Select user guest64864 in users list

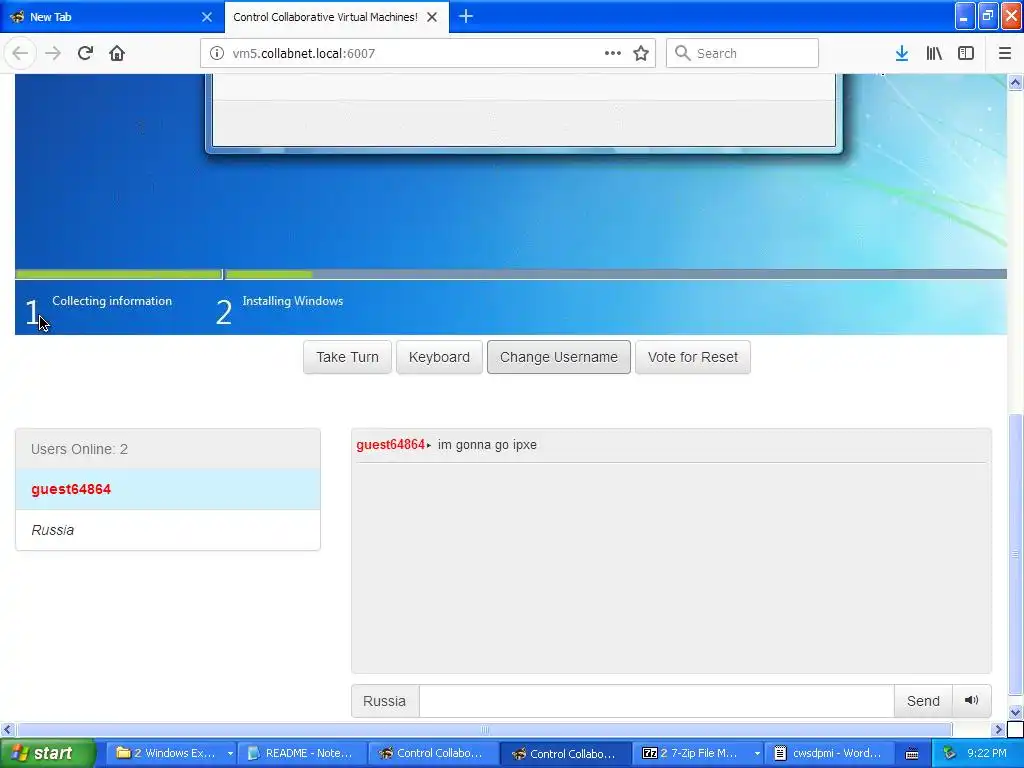[x=168, y=489]
